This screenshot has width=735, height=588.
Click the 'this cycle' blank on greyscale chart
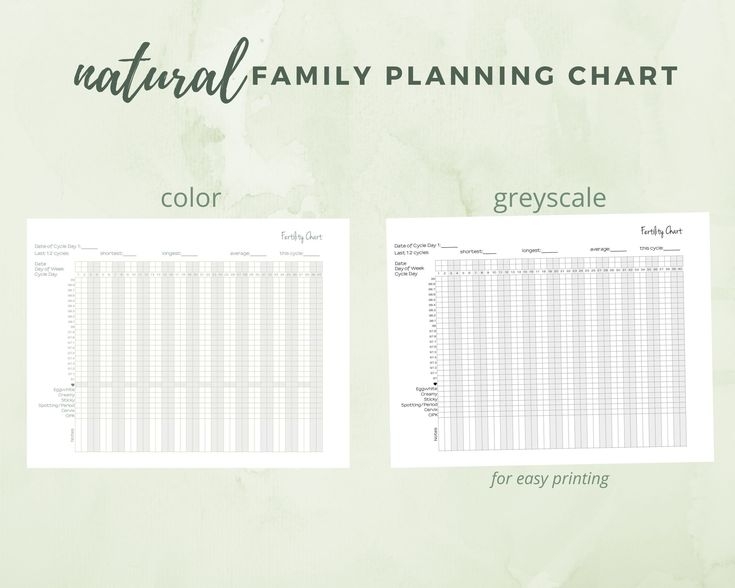point(671,248)
